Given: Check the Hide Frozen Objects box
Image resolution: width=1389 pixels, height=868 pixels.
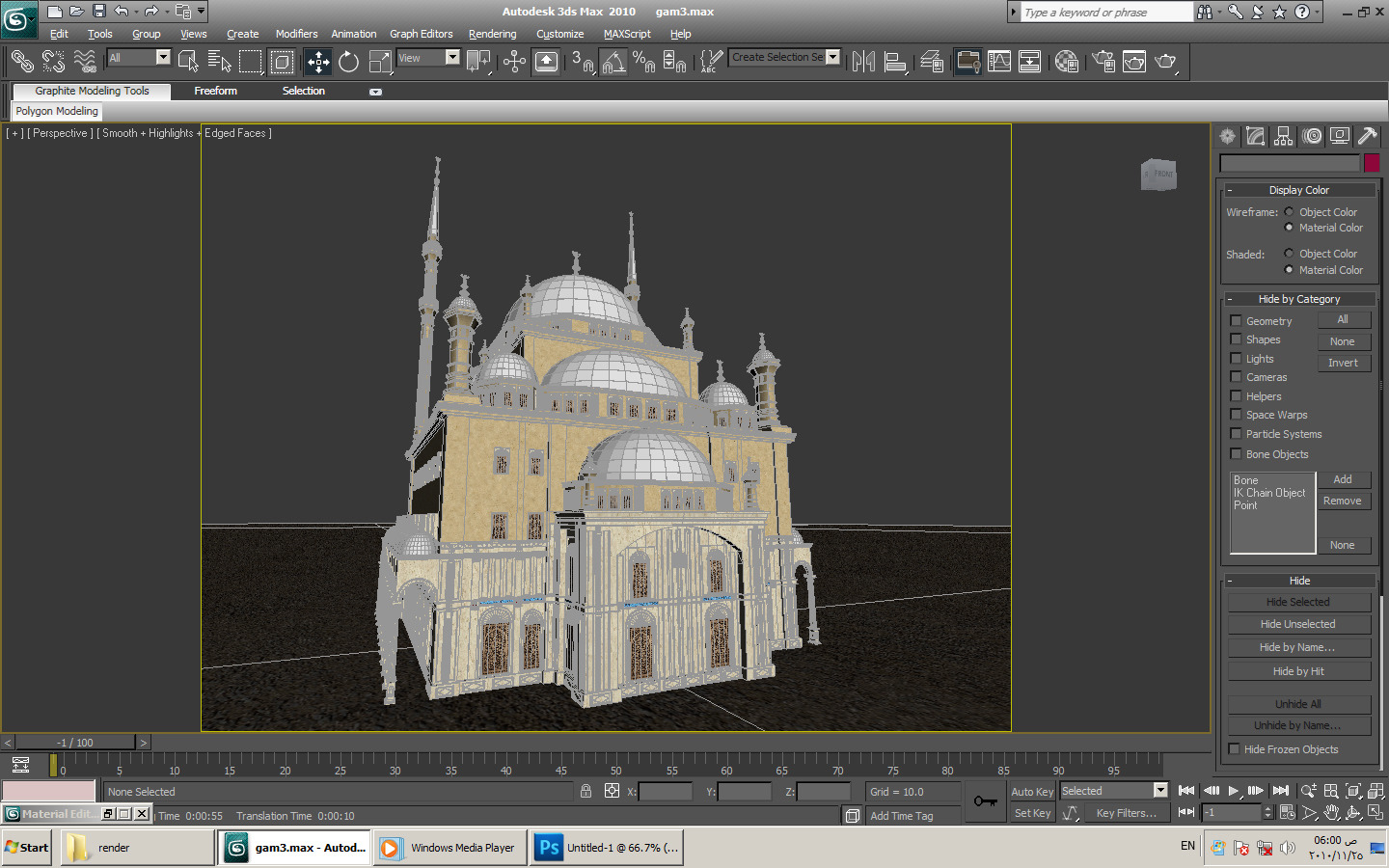Looking at the screenshot, I should coord(1234,749).
